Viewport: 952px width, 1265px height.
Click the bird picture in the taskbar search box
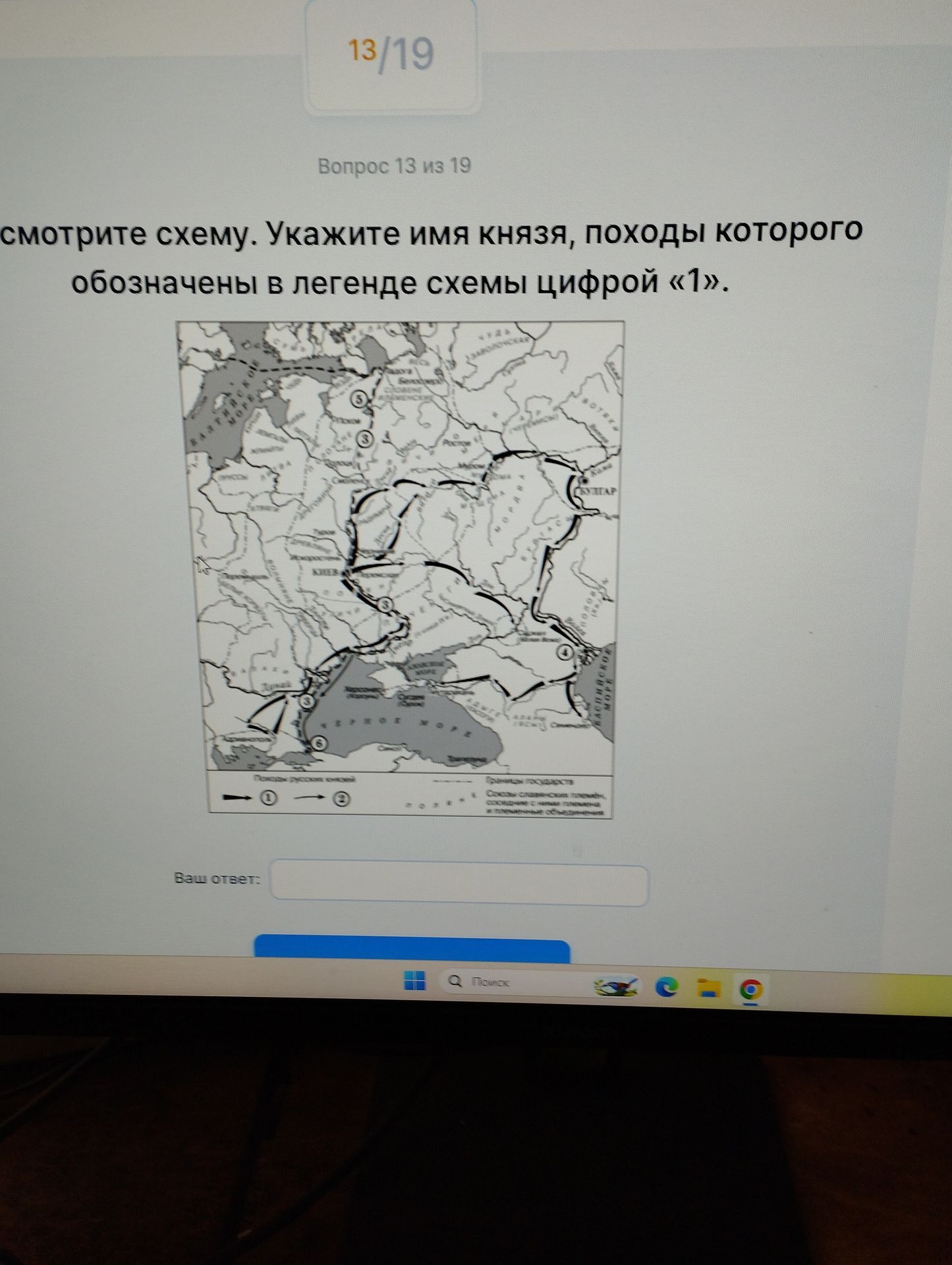coord(616,985)
